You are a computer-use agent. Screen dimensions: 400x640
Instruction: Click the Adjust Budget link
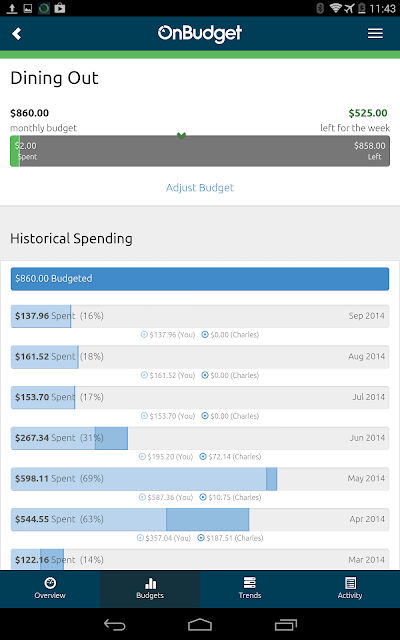(200, 188)
